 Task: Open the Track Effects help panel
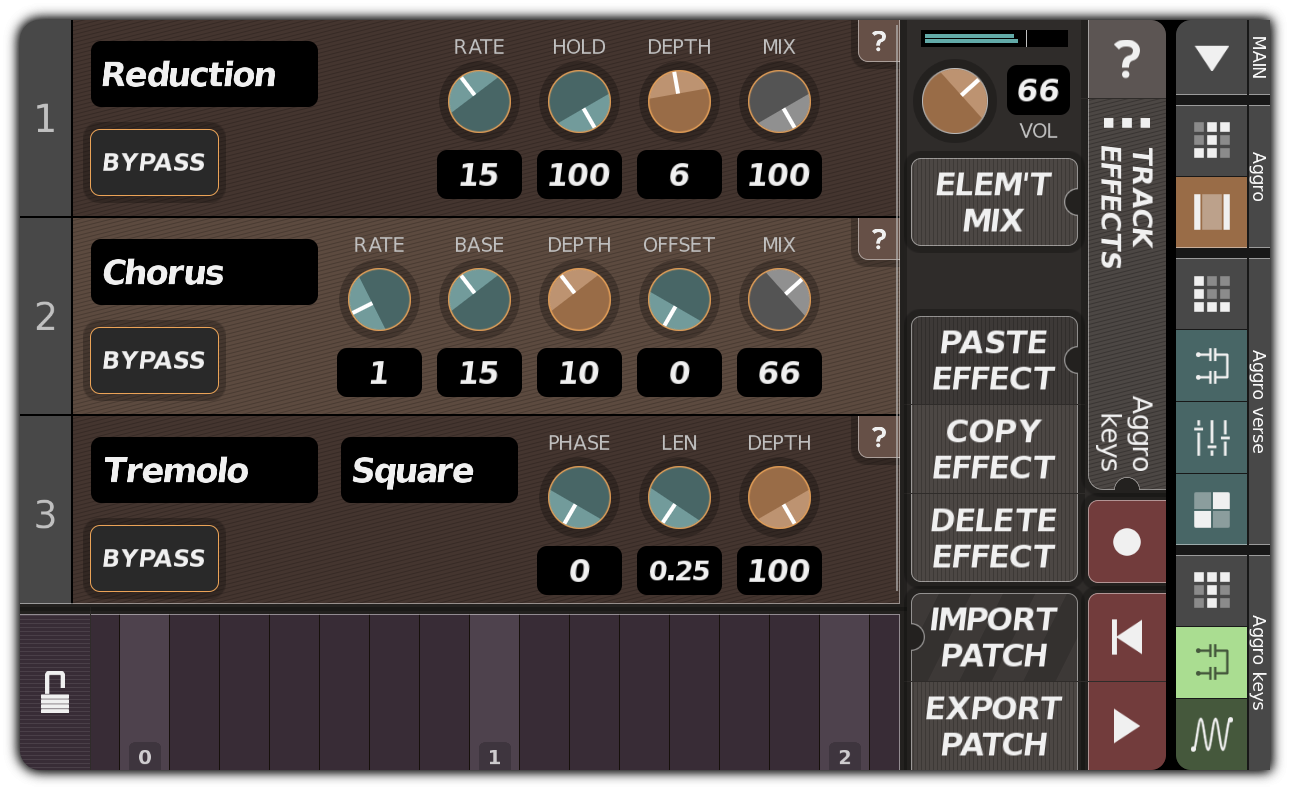(x=1127, y=59)
